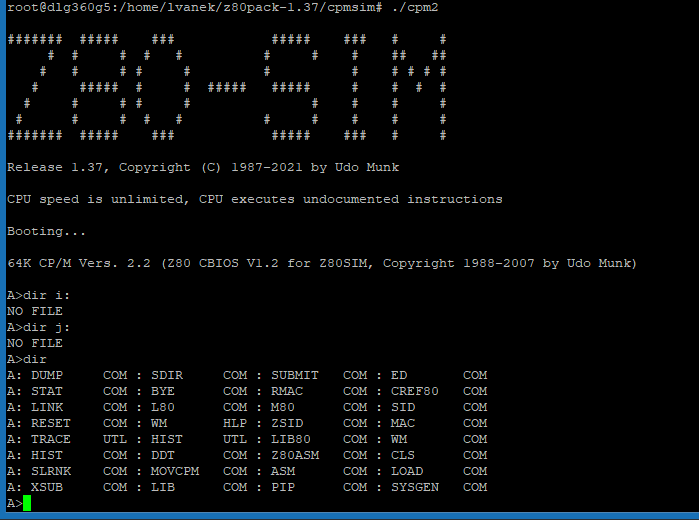Click the HLP extension text
Screen dimensions: 699x521
point(235,423)
